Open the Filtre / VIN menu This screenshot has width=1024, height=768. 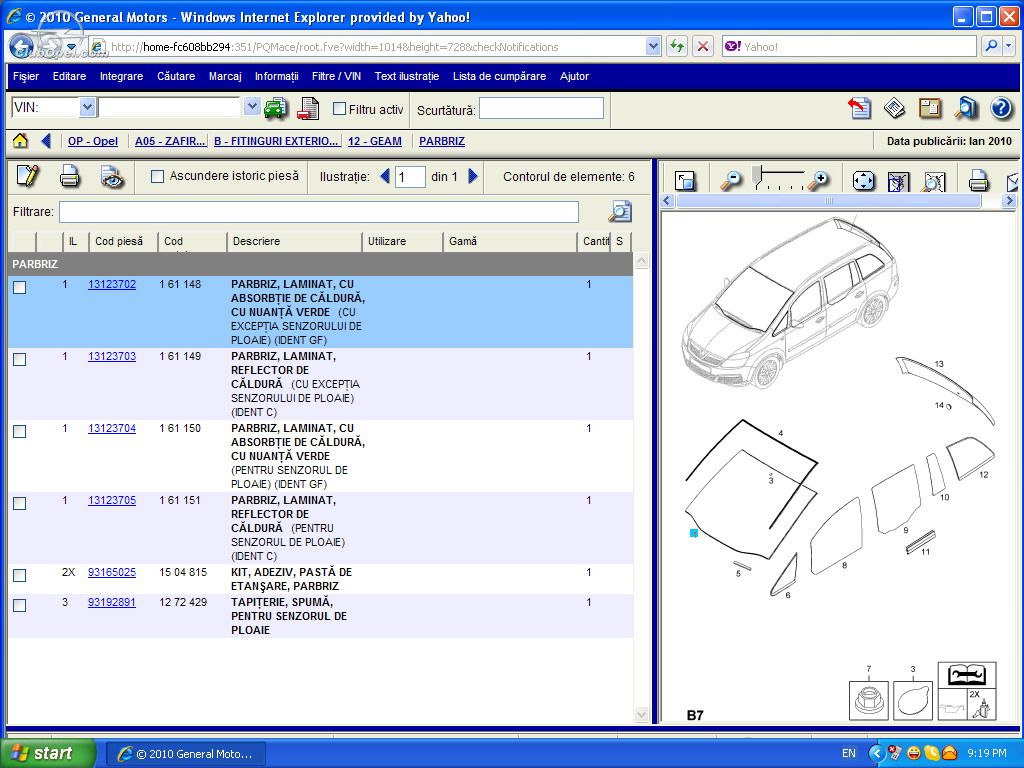(x=336, y=76)
